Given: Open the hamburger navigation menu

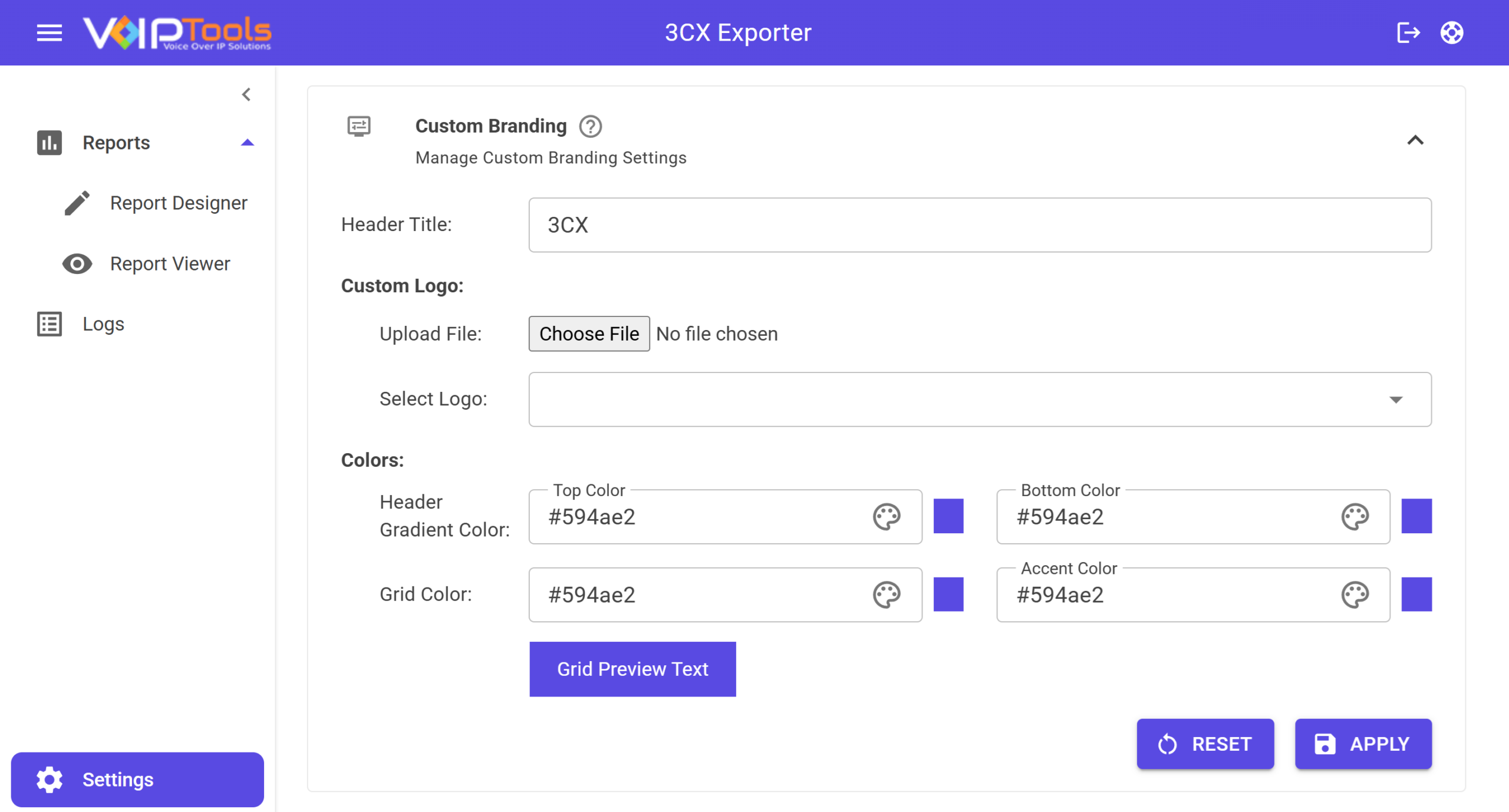Looking at the screenshot, I should click(x=50, y=33).
